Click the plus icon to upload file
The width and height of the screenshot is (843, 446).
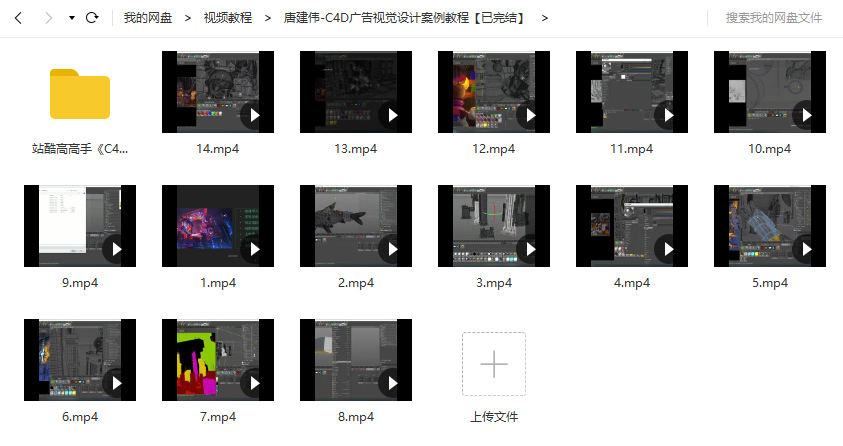click(494, 364)
